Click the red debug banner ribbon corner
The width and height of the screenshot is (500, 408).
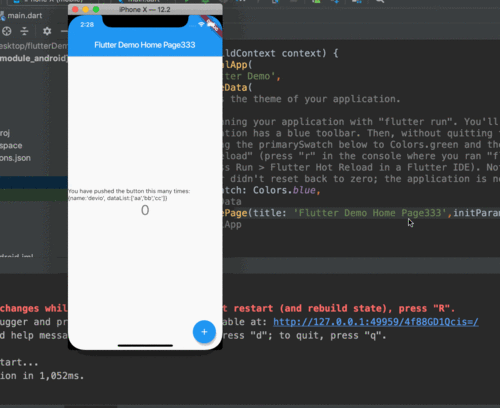coord(213,26)
